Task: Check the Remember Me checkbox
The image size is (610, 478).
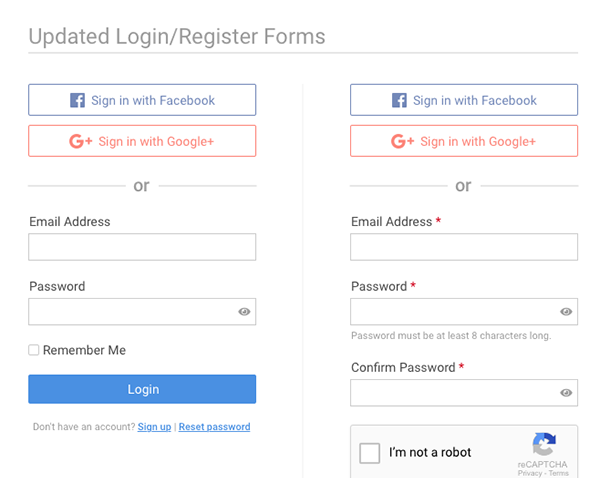Action: 34,350
